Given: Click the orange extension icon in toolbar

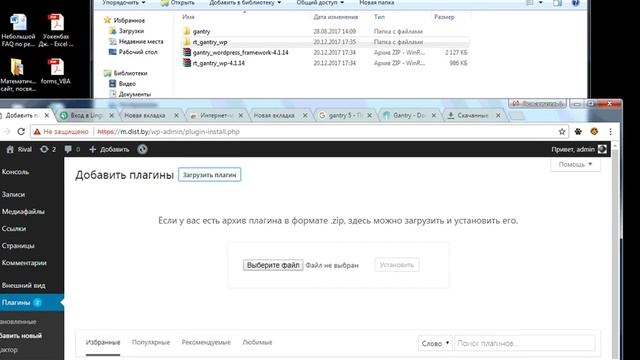Looking at the screenshot, I should (x=594, y=131).
